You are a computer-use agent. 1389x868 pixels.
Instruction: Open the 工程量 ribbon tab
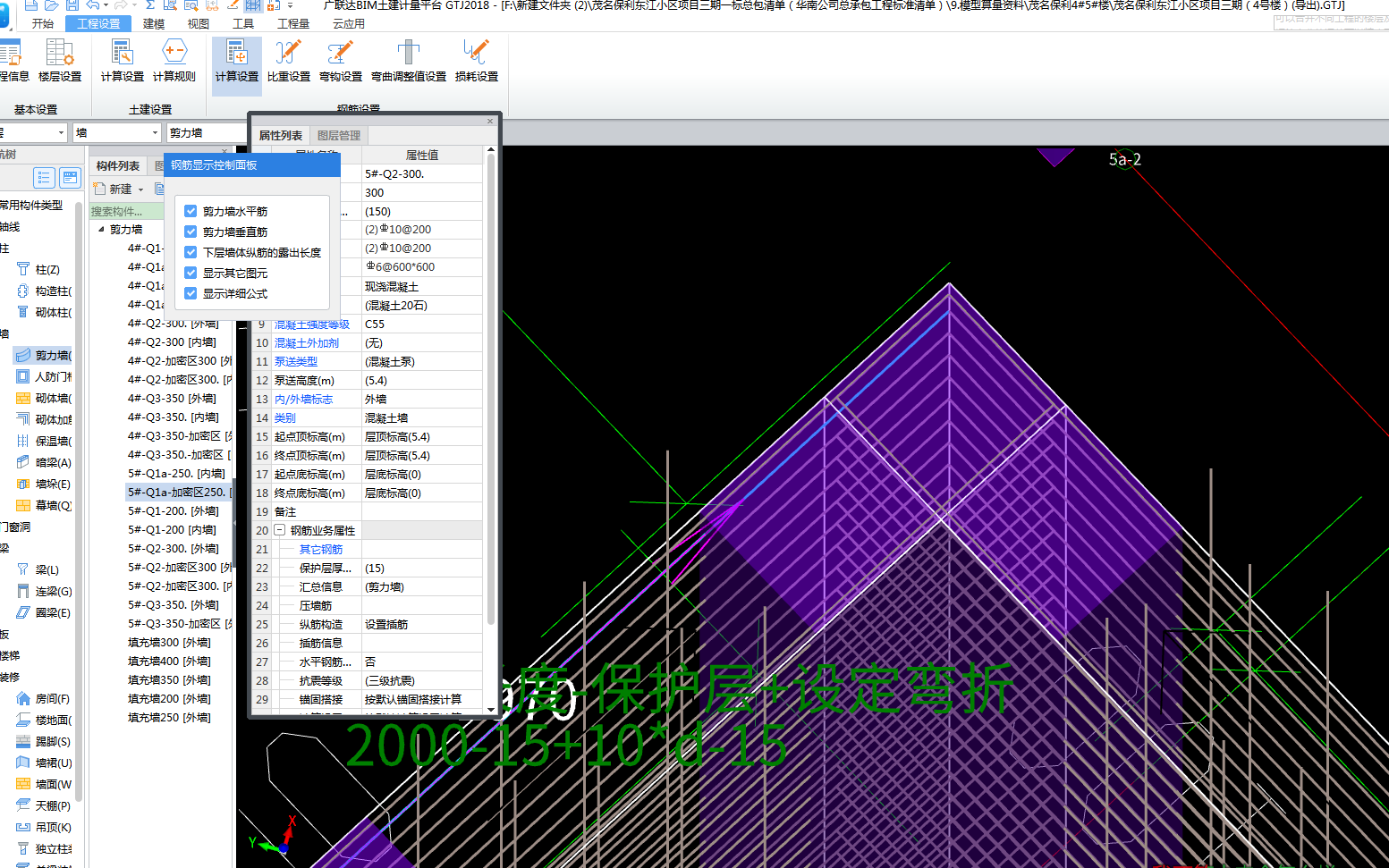293,23
